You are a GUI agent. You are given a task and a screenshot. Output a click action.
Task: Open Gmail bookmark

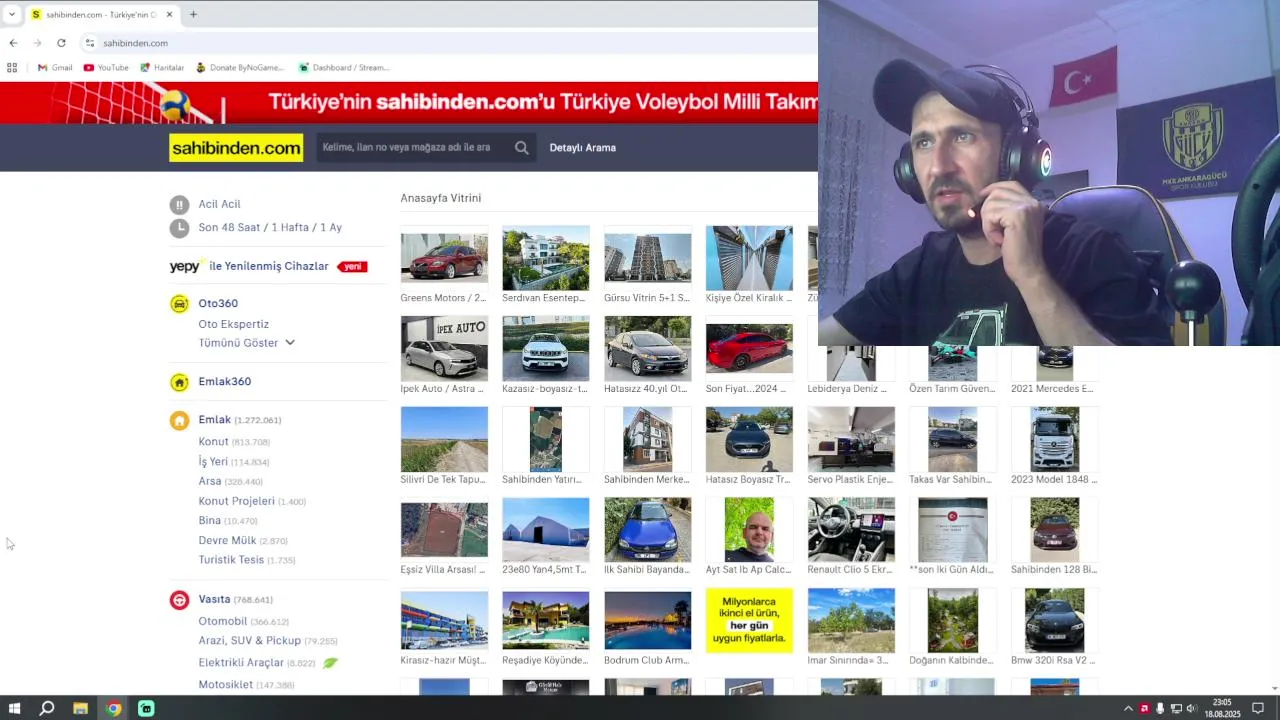coord(55,68)
